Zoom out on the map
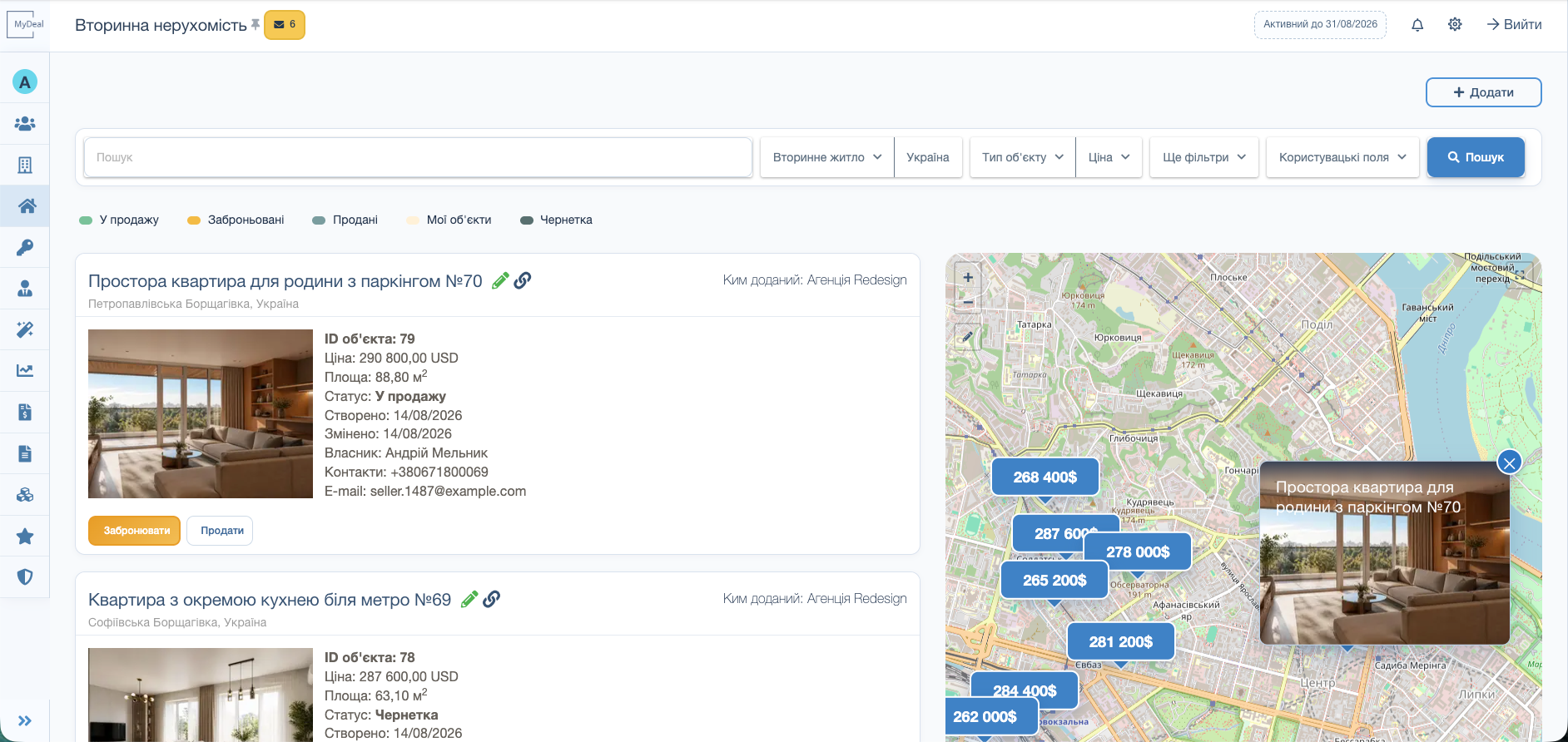The width and height of the screenshot is (1568, 742). [968, 303]
